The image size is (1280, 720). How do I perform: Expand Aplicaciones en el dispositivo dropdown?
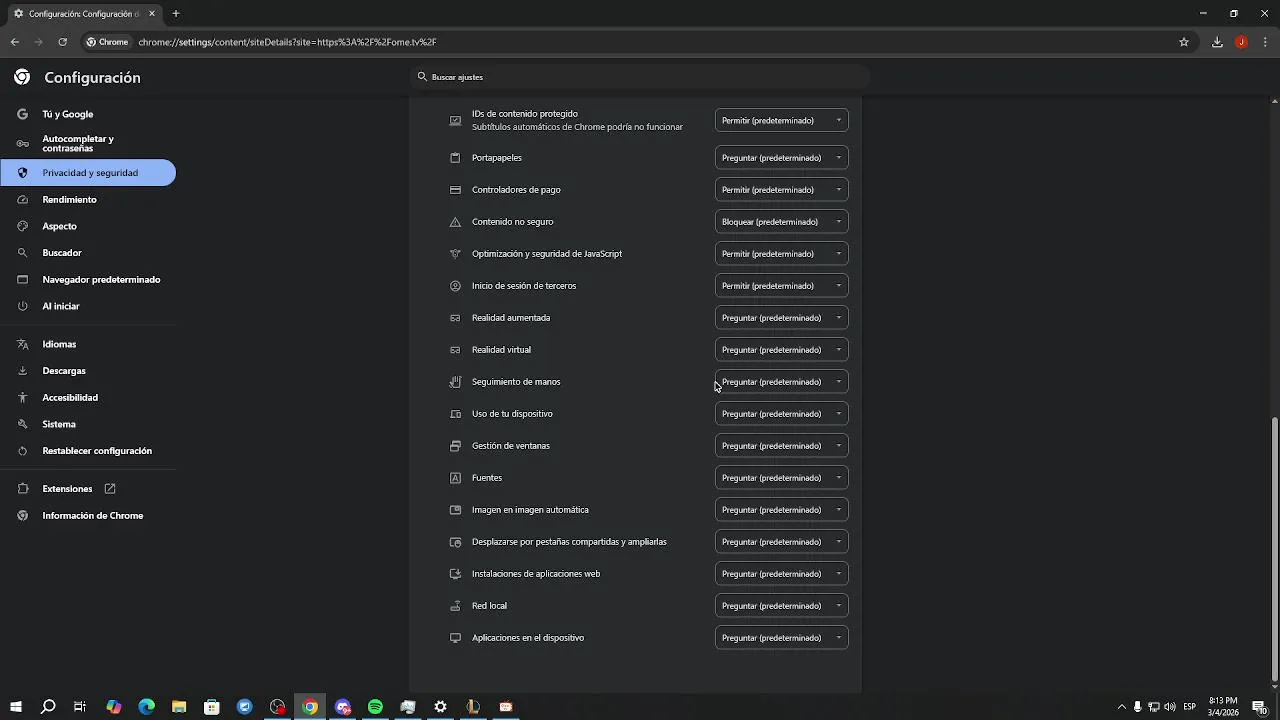point(782,638)
